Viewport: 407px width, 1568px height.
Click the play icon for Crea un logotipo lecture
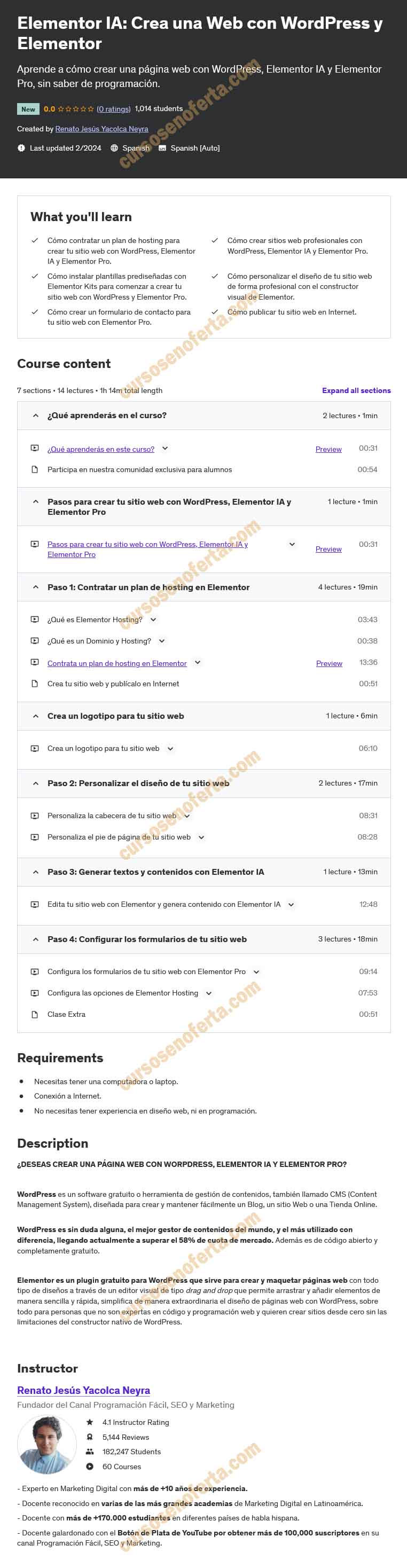(35, 749)
